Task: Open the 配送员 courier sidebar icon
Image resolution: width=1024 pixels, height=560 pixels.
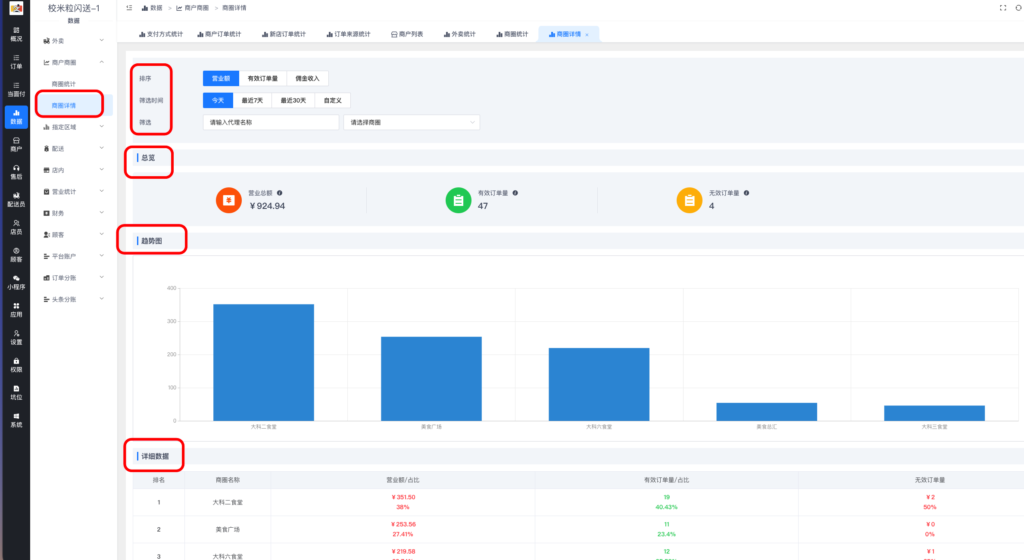Action: click(15, 198)
